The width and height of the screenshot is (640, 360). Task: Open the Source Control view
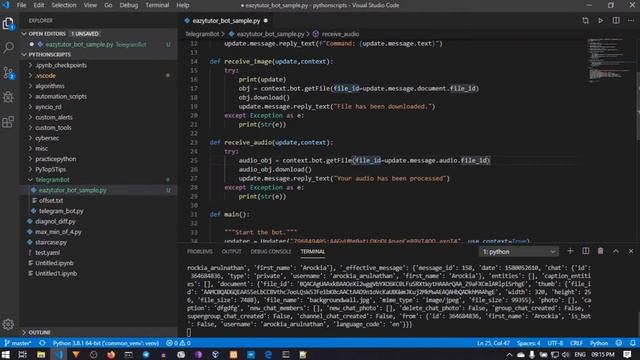8,73
